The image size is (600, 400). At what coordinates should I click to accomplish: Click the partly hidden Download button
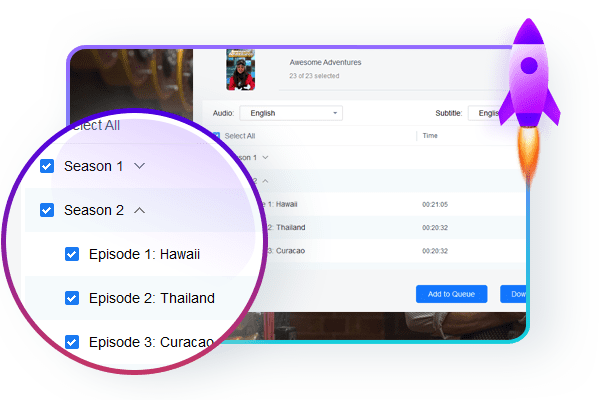[514, 294]
